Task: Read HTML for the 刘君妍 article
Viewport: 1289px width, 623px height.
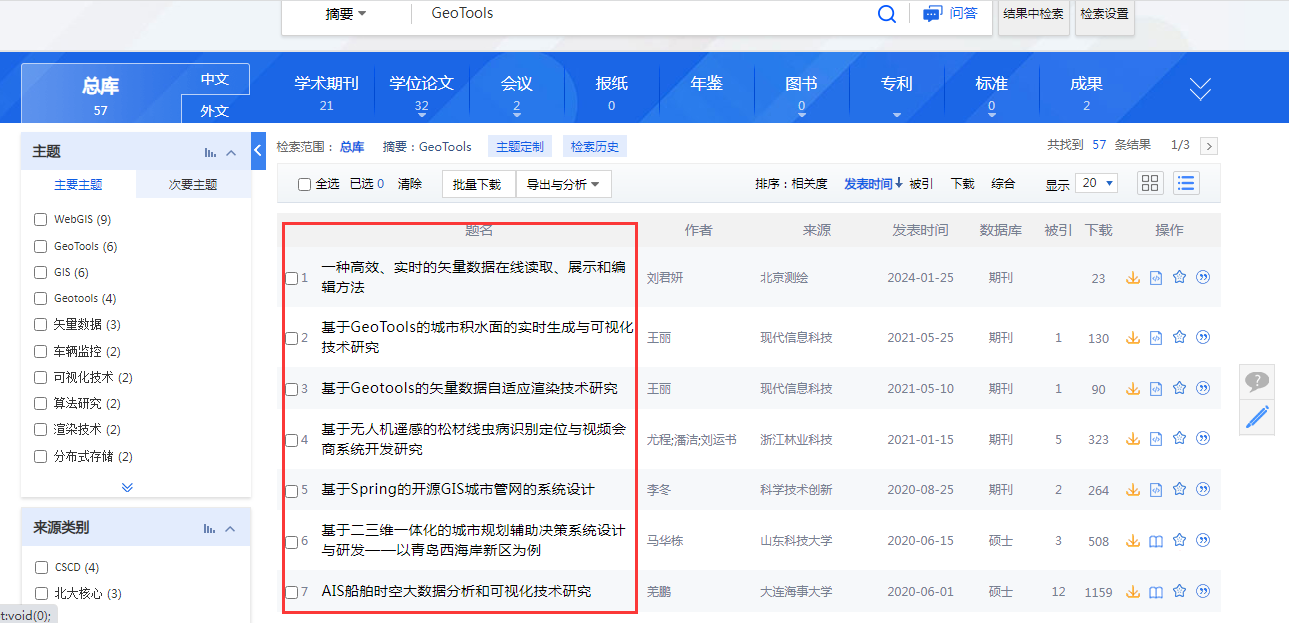Action: tap(1156, 278)
